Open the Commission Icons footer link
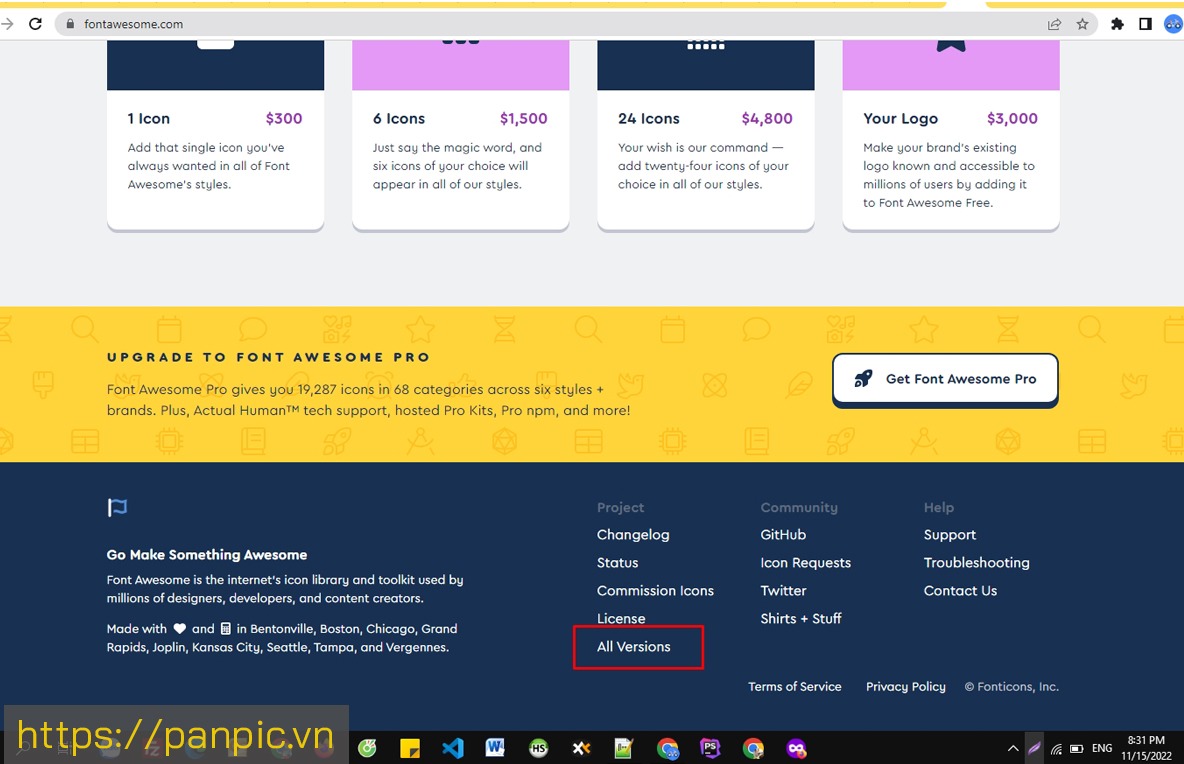The height and width of the screenshot is (764, 1184). tap(655, 590)
